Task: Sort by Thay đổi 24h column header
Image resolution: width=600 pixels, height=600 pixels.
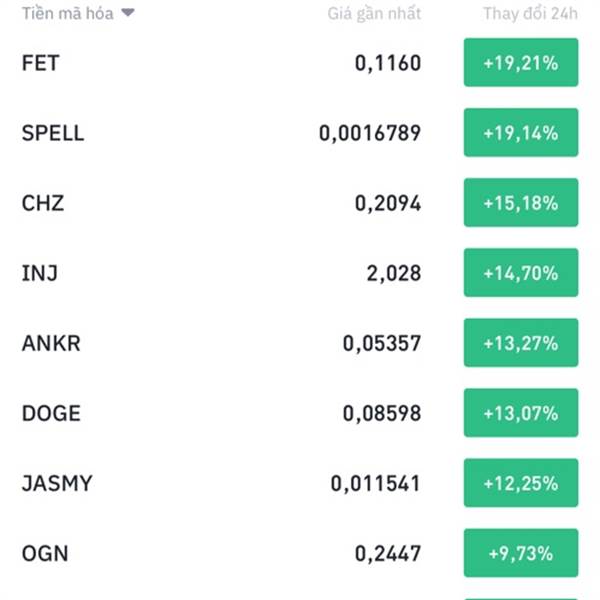Action: tap(530, 14)
